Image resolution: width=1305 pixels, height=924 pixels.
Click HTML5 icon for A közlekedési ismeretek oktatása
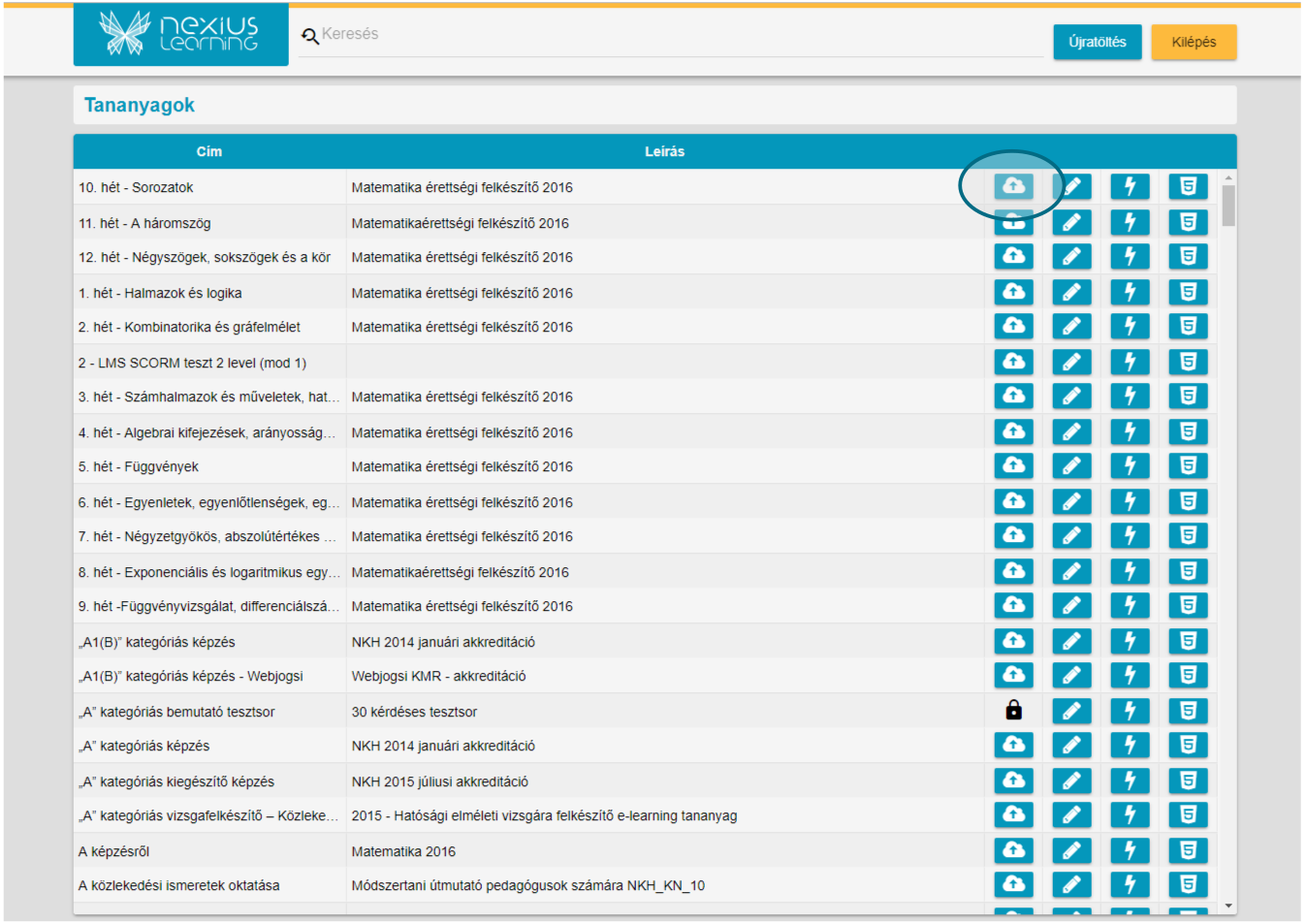pyautogui.click(x=1188, y=884)
